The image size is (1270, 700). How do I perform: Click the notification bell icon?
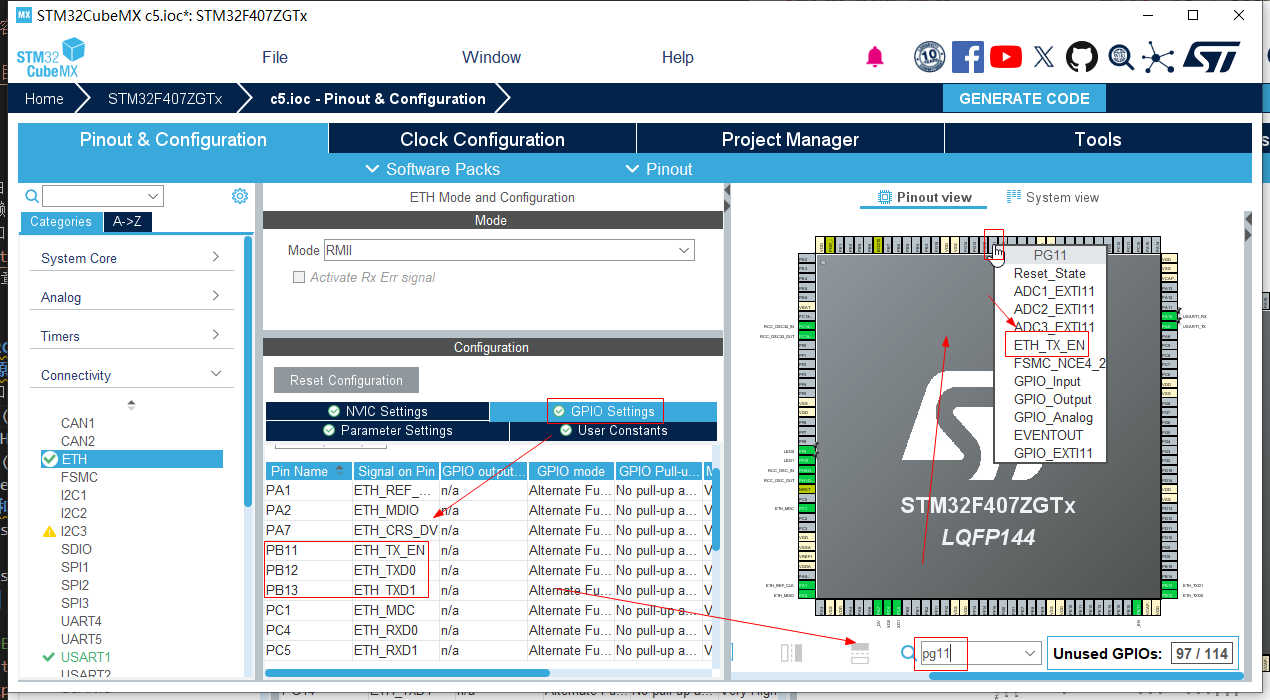coord(875,57)
